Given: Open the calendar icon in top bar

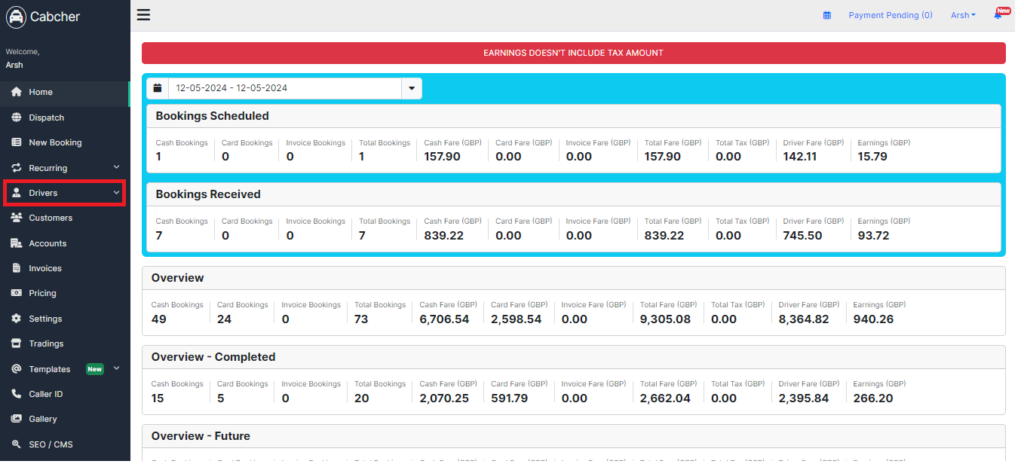Looking at the screenshot, I should [x=827, y=15].
